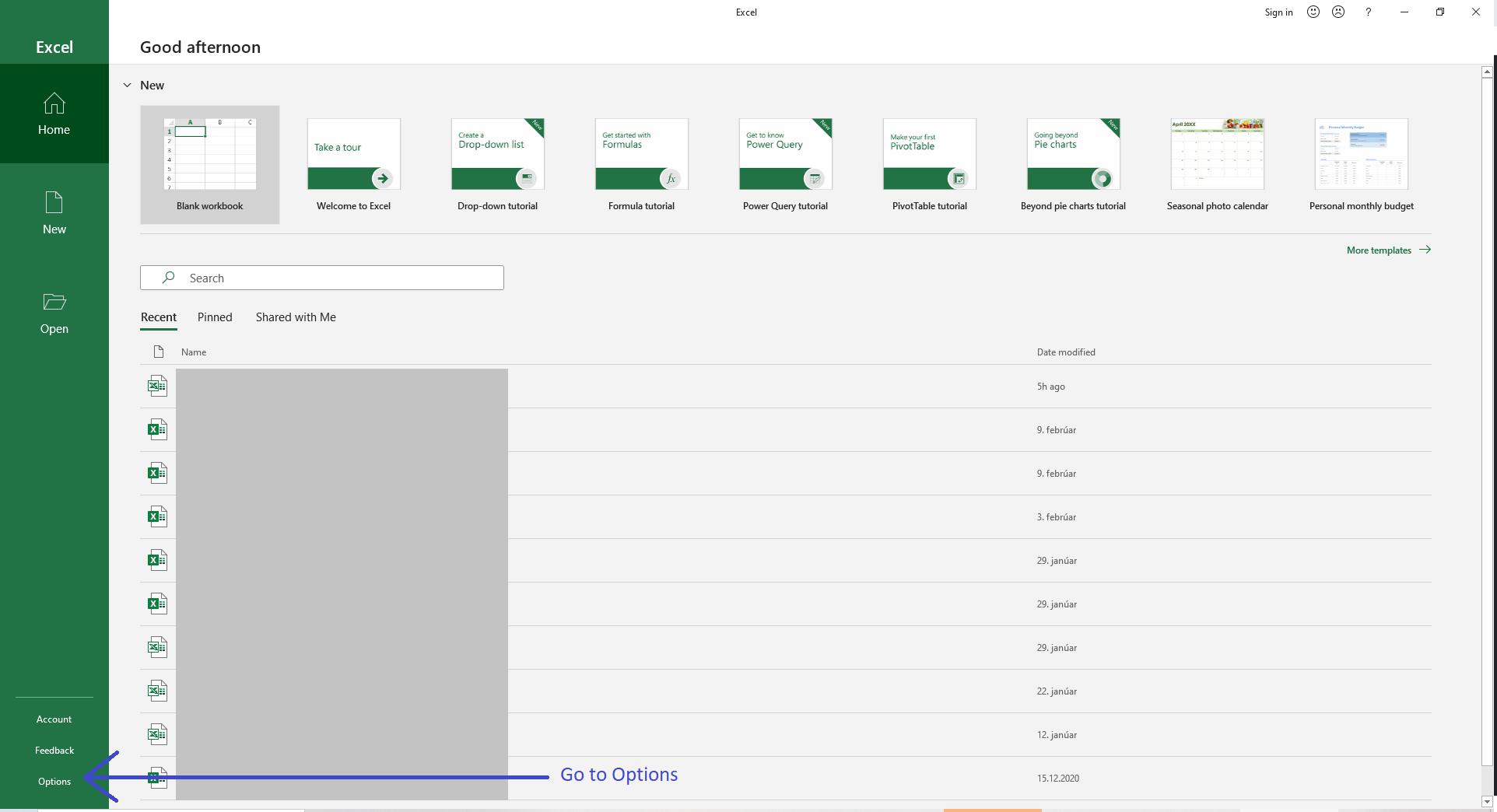
Task: Switch to the Shared with Me tab
Action: tap(296, 317)
